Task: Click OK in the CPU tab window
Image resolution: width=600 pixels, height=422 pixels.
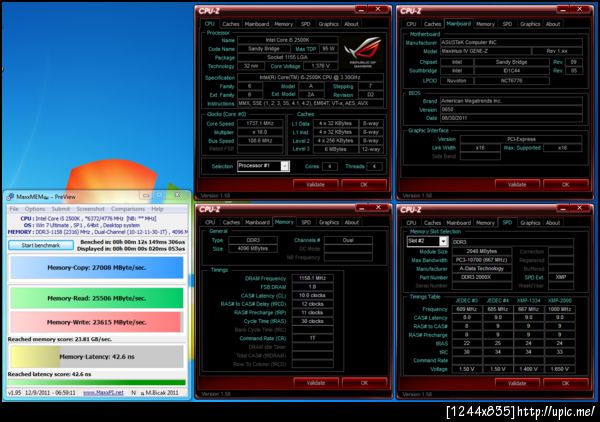Action: pos(364,184)
